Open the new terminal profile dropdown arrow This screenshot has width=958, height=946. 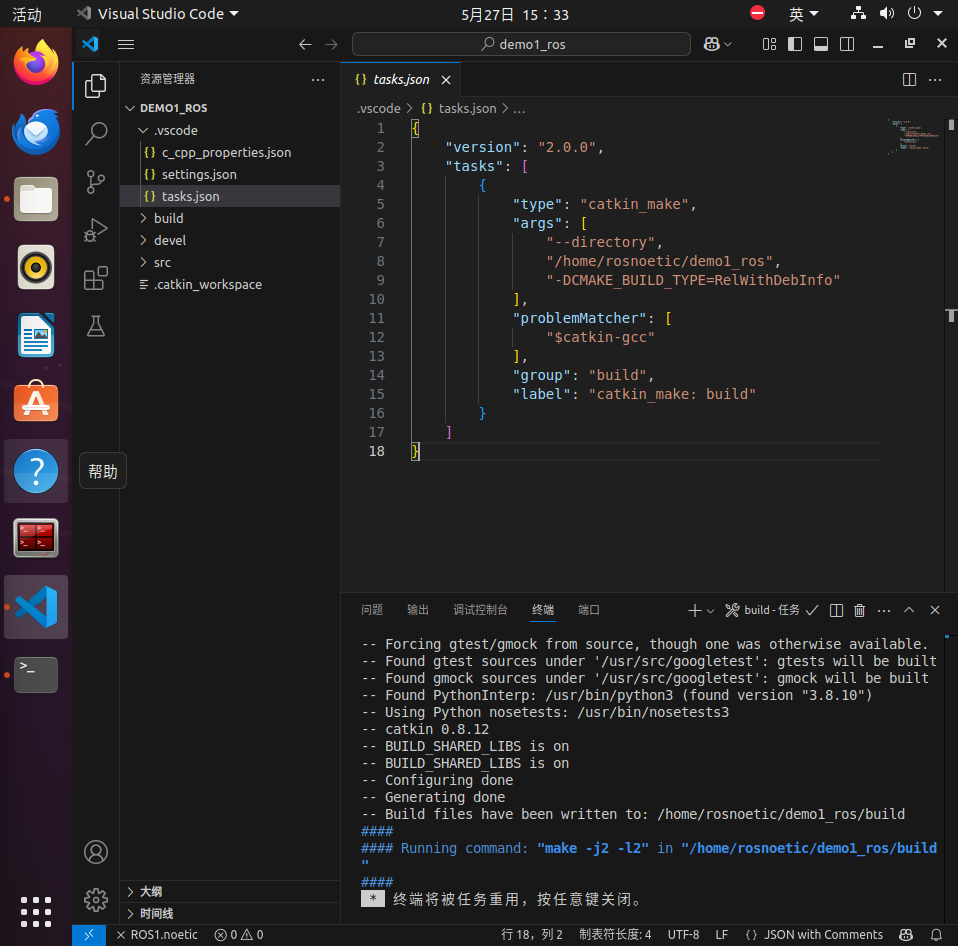point(710,611)
